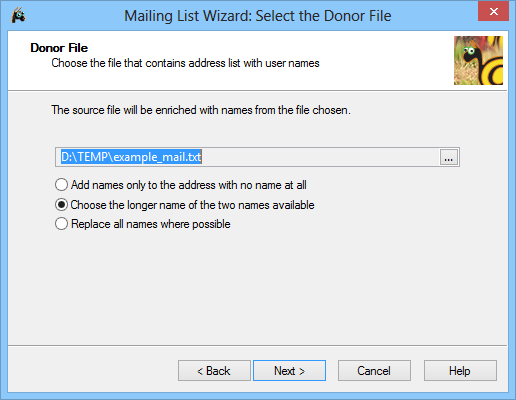This screenshot has width=516, height=400.
Task: Select 'Replace all names where possible' option
Action: pos(62,224)
